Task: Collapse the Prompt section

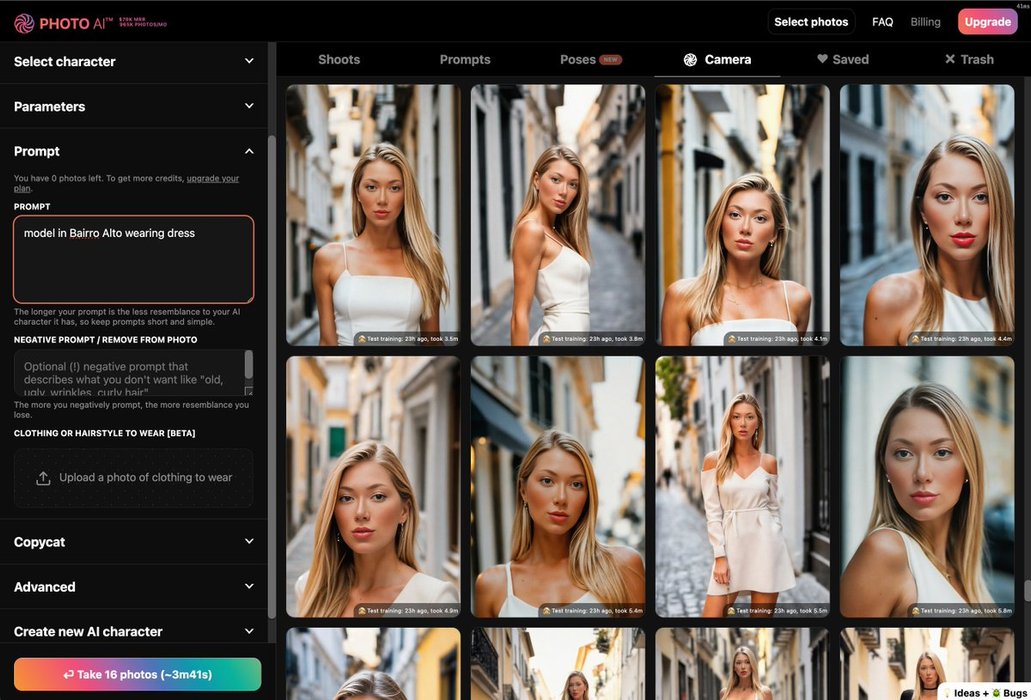Action: (x=133, y=151)
